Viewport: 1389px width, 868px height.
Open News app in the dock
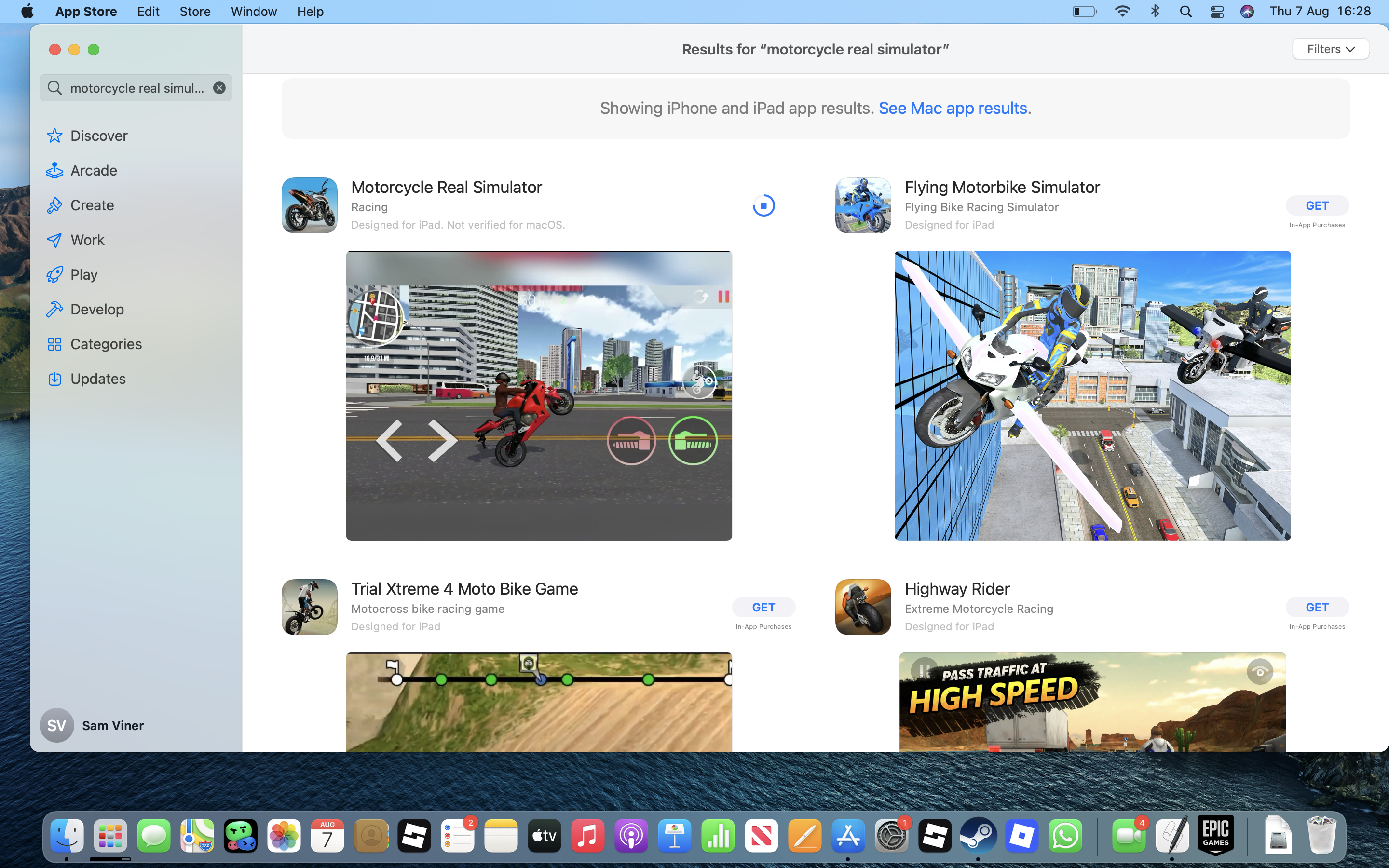coord(762,835)
